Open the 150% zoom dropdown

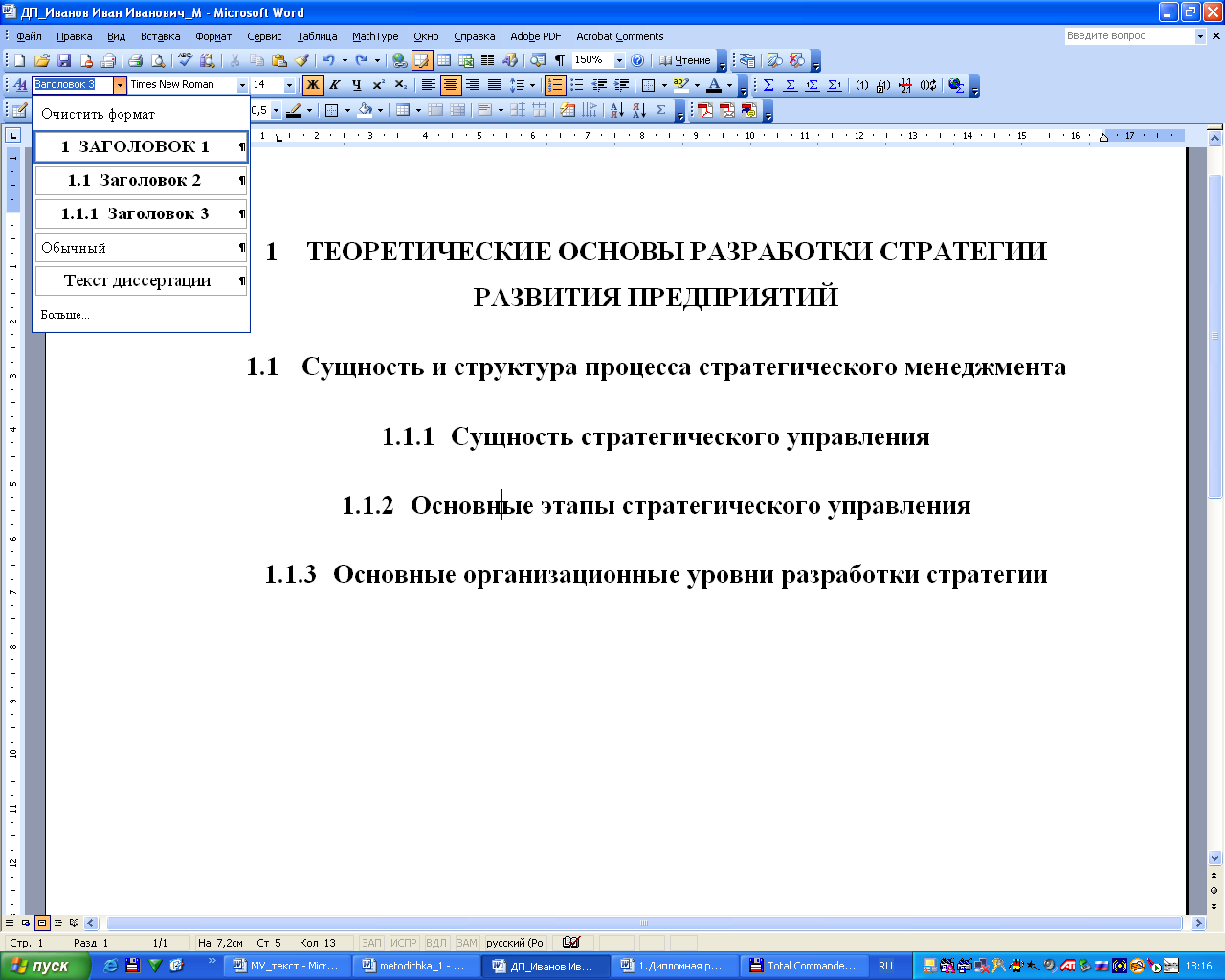(x=619, y=60)
